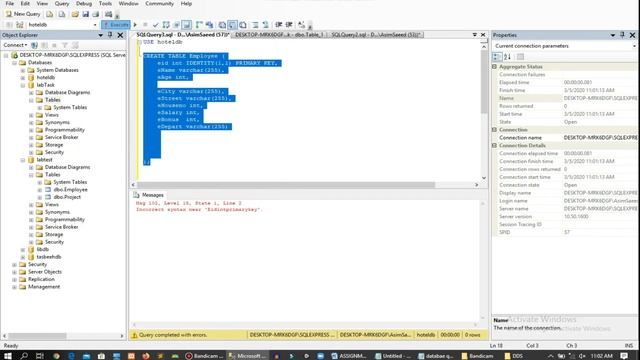Click the Object Explorer filter icon
Viewport: 640px width, 360px height.
(64, 45)
